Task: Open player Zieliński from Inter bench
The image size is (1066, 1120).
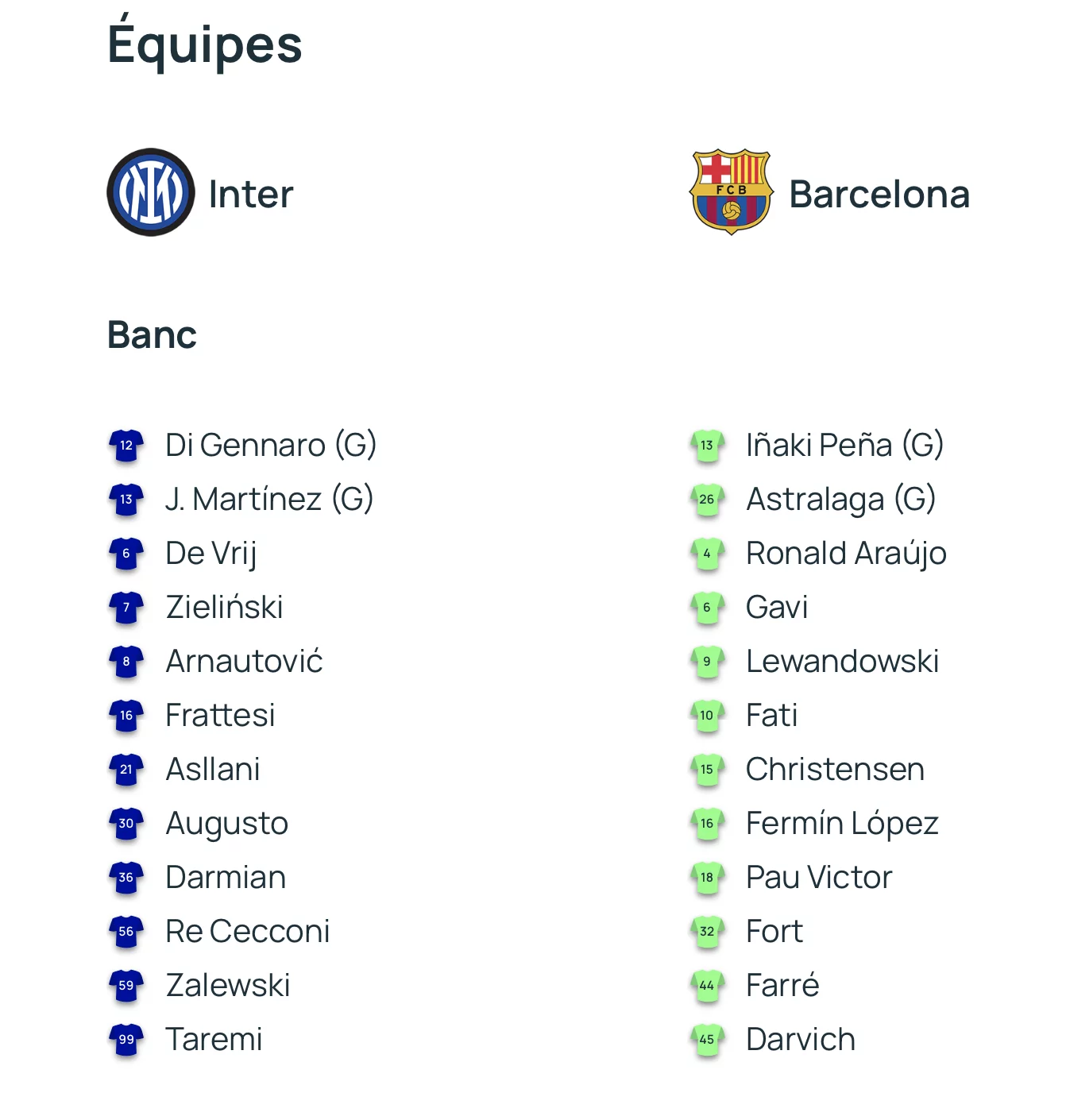Action: click(x=225, y=608)
